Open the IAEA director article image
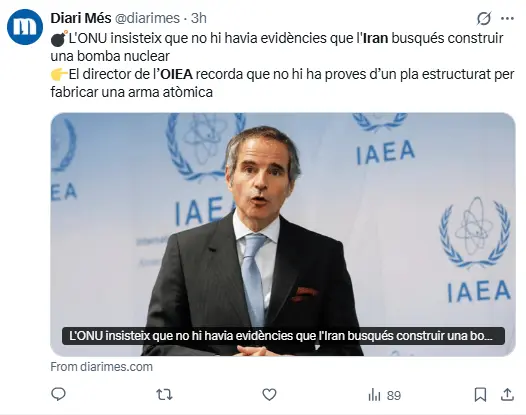Viewport: 526px width, 415px height. 283,234
